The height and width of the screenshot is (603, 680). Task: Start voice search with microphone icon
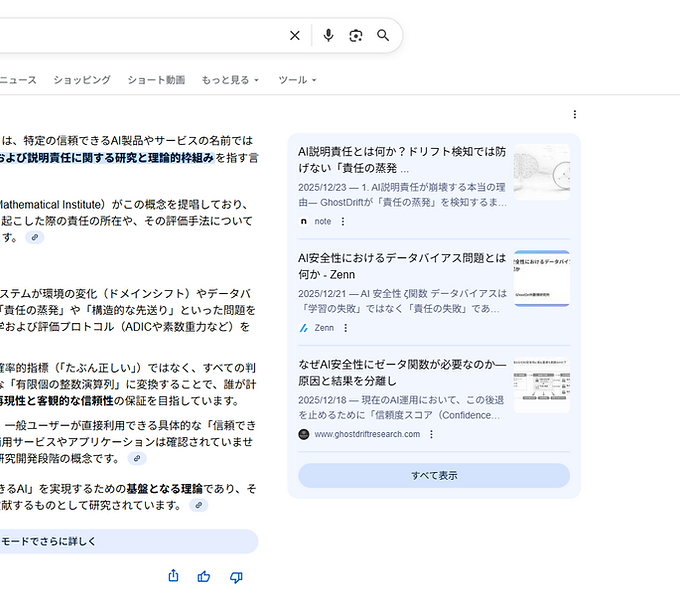tap(328, 36)
